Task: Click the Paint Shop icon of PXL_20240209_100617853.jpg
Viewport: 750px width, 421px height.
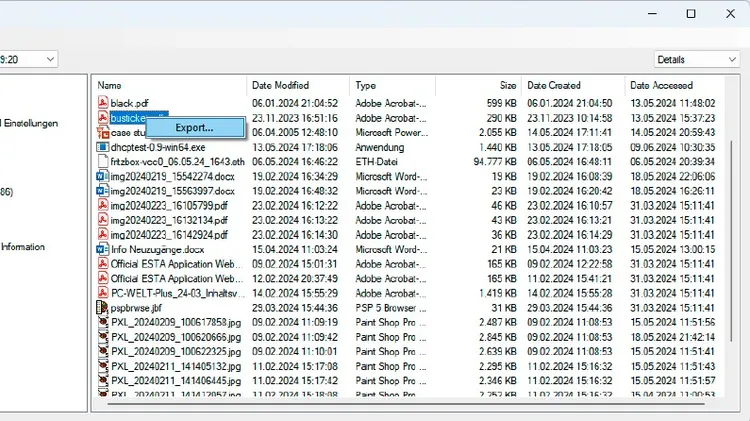Action: (103, 322)
